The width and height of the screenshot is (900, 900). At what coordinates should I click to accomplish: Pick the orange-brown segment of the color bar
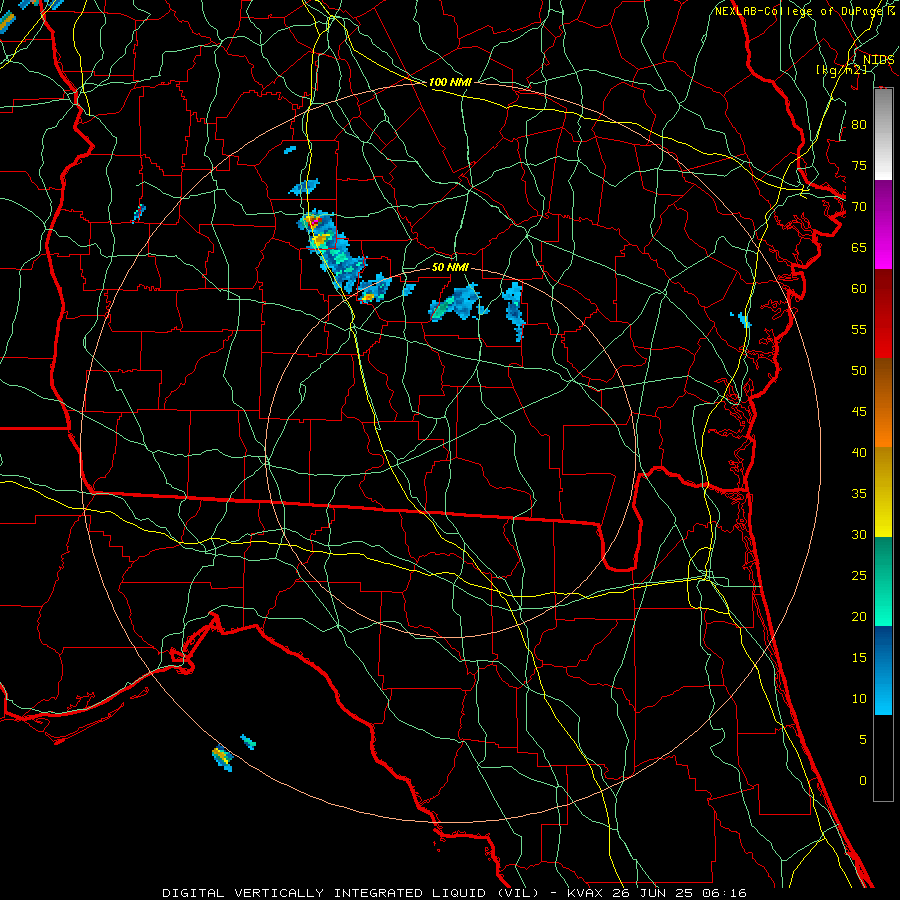pos(883,402)
